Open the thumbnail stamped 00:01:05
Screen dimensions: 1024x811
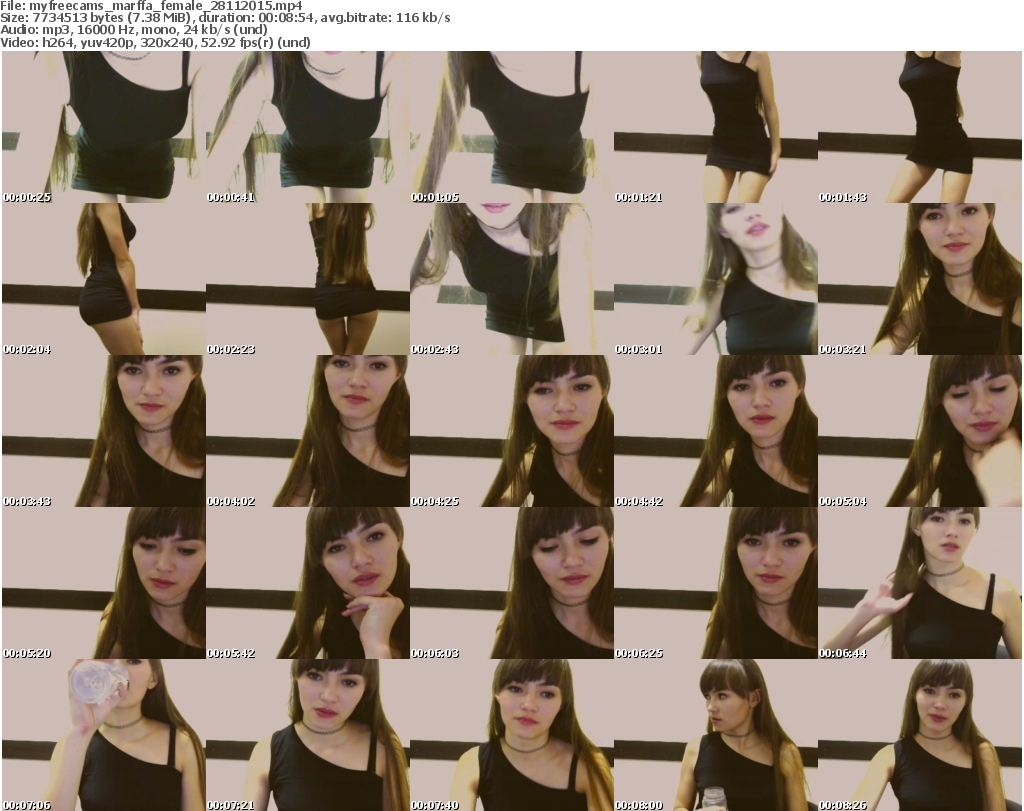pyautogui.click(x=511, y=127)
